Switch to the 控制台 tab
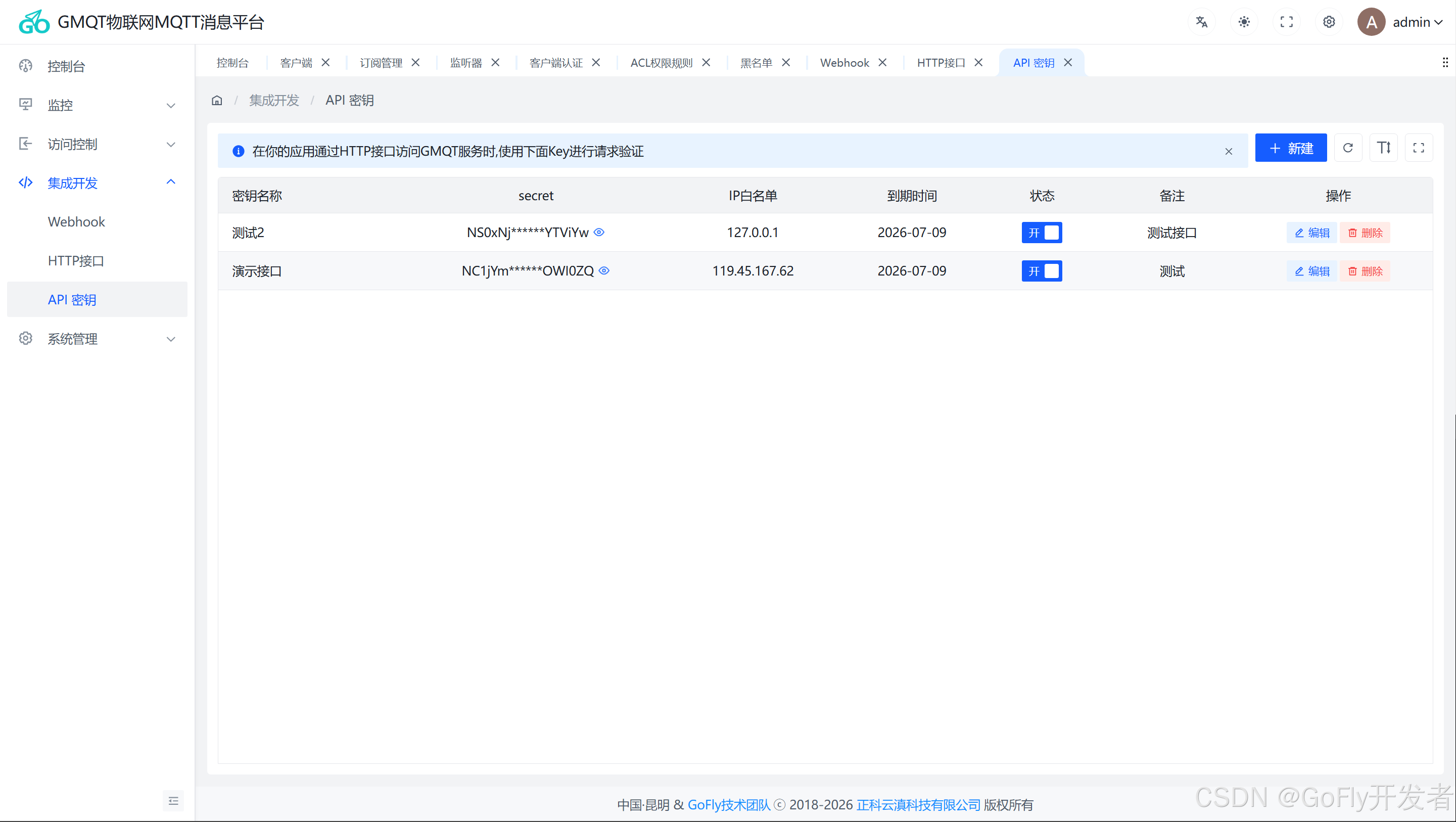Screen dimensions: 1456x822 click(232, 63)
